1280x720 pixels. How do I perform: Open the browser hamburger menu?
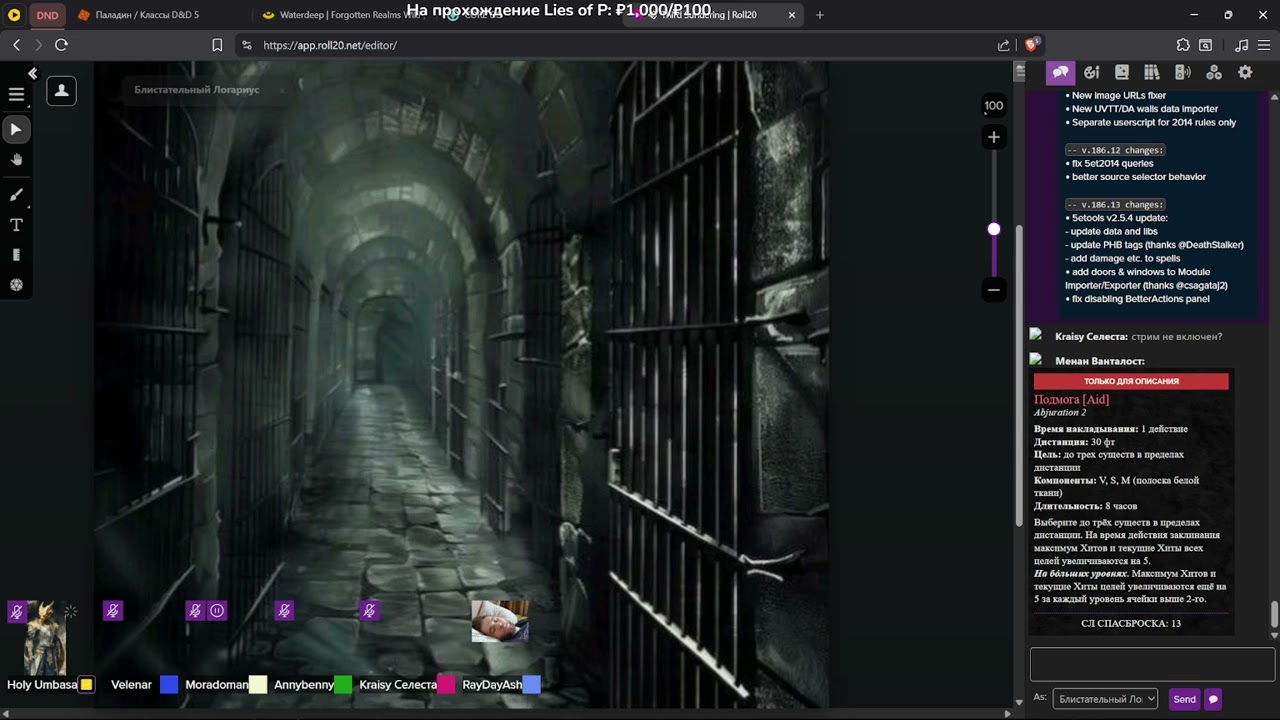tap(1266, 45)
